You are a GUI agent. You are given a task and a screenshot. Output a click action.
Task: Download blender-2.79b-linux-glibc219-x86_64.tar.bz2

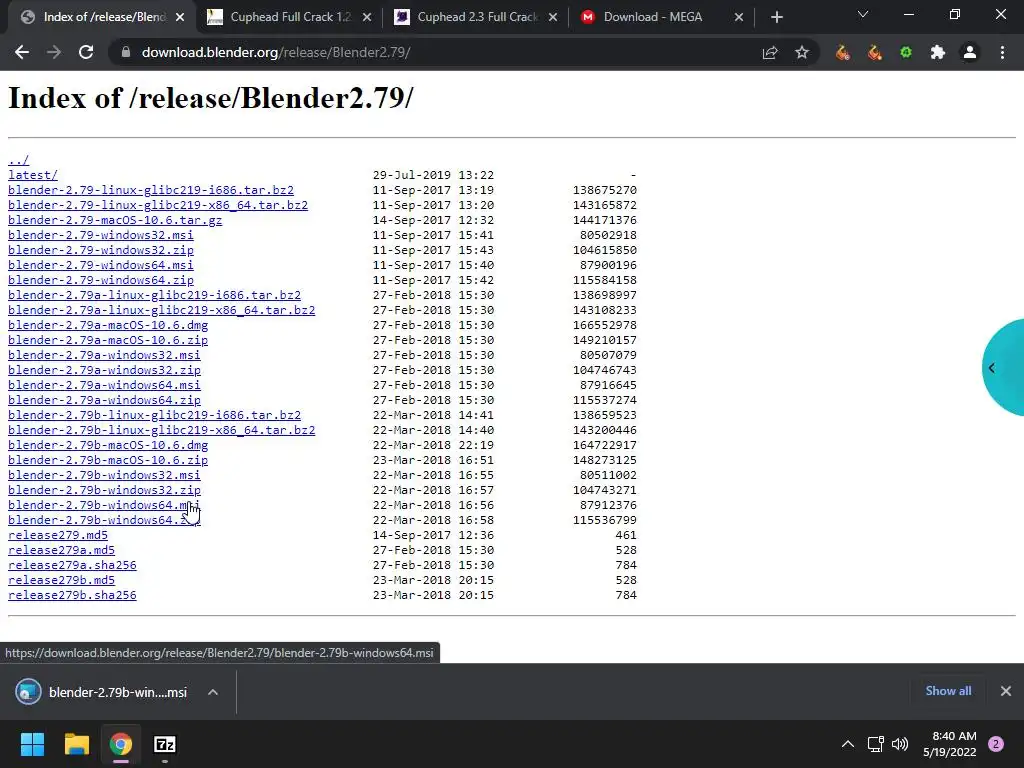point(162,430)
